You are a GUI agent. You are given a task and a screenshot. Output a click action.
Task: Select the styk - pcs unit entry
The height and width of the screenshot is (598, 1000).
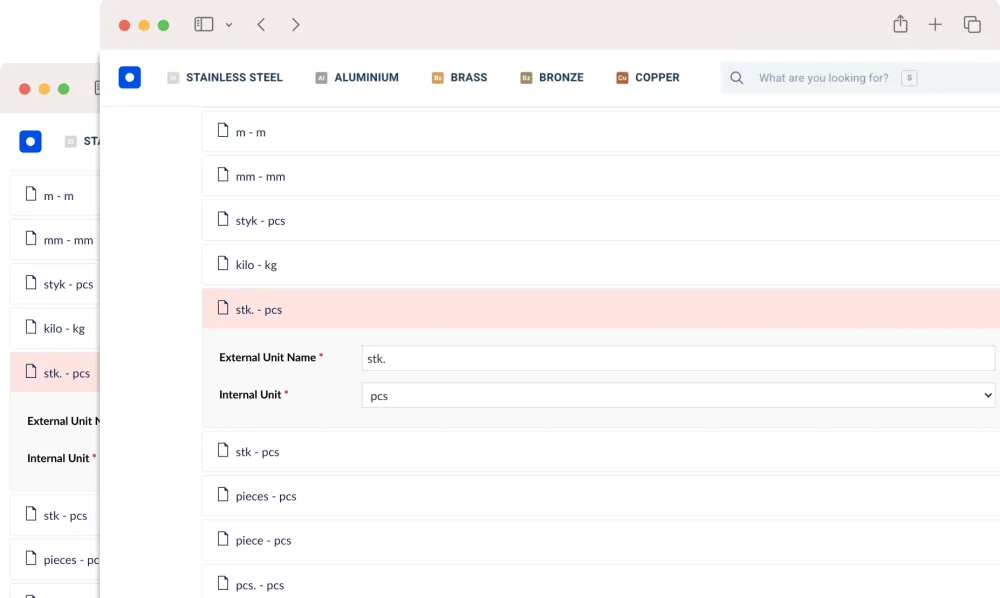(263, 220)
